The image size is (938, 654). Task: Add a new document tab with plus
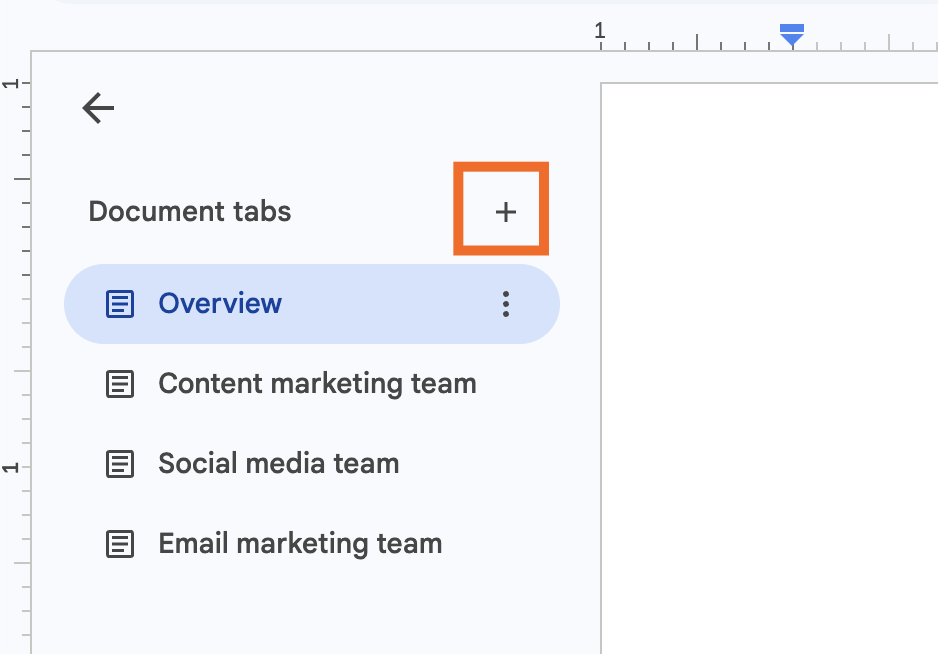click(505, 212)
